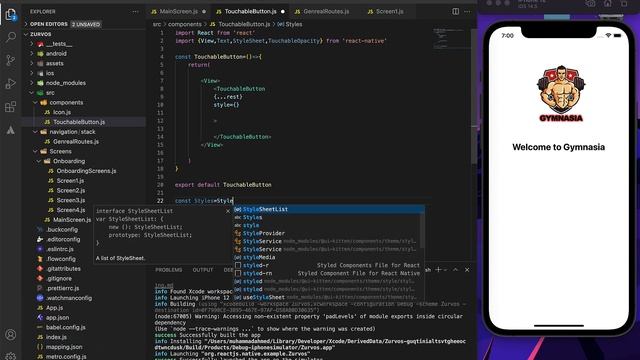The height and width of the screenshot is (360, 640).
Task: Open editor more actions ellipsis
Action: 468,11
